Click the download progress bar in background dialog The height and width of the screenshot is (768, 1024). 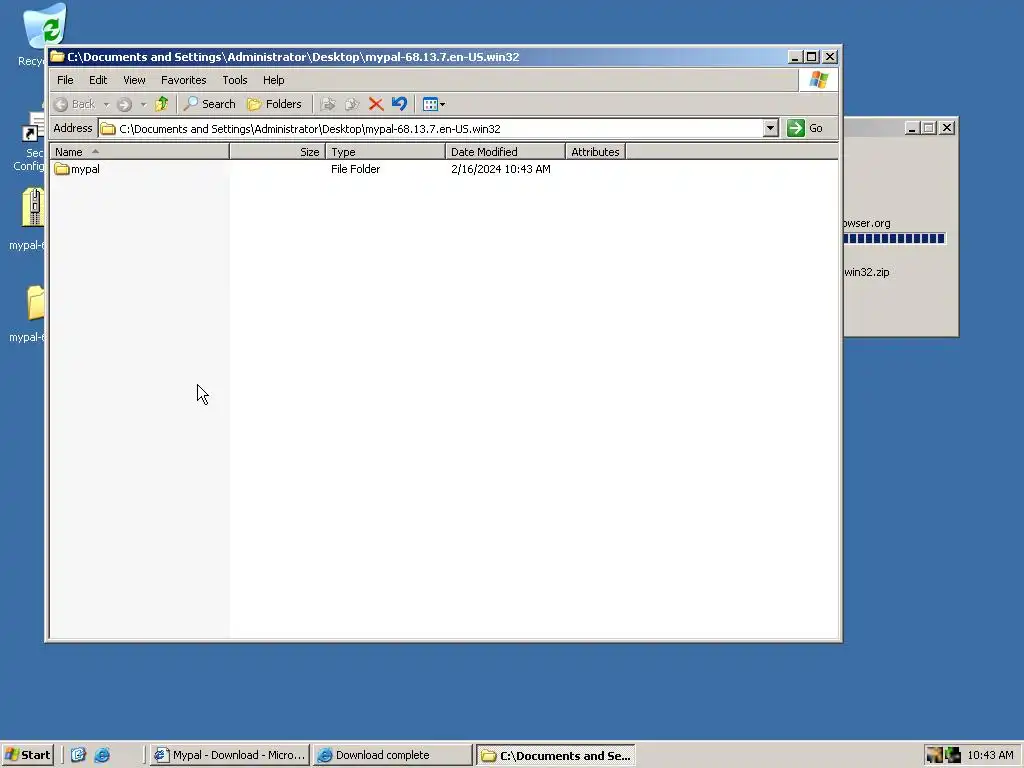click(x=895, y=238)
